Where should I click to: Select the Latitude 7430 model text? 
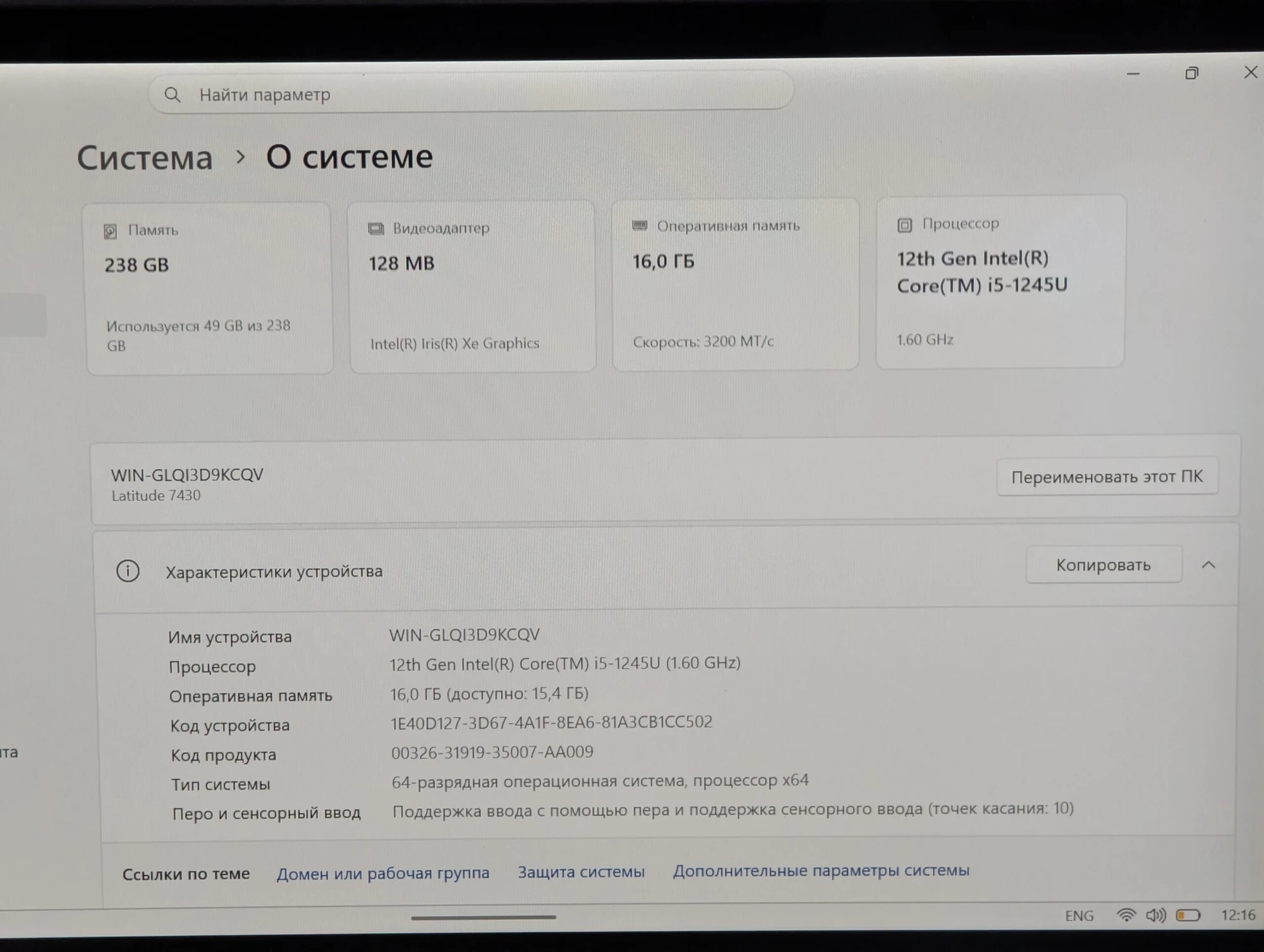coord(156,496)
